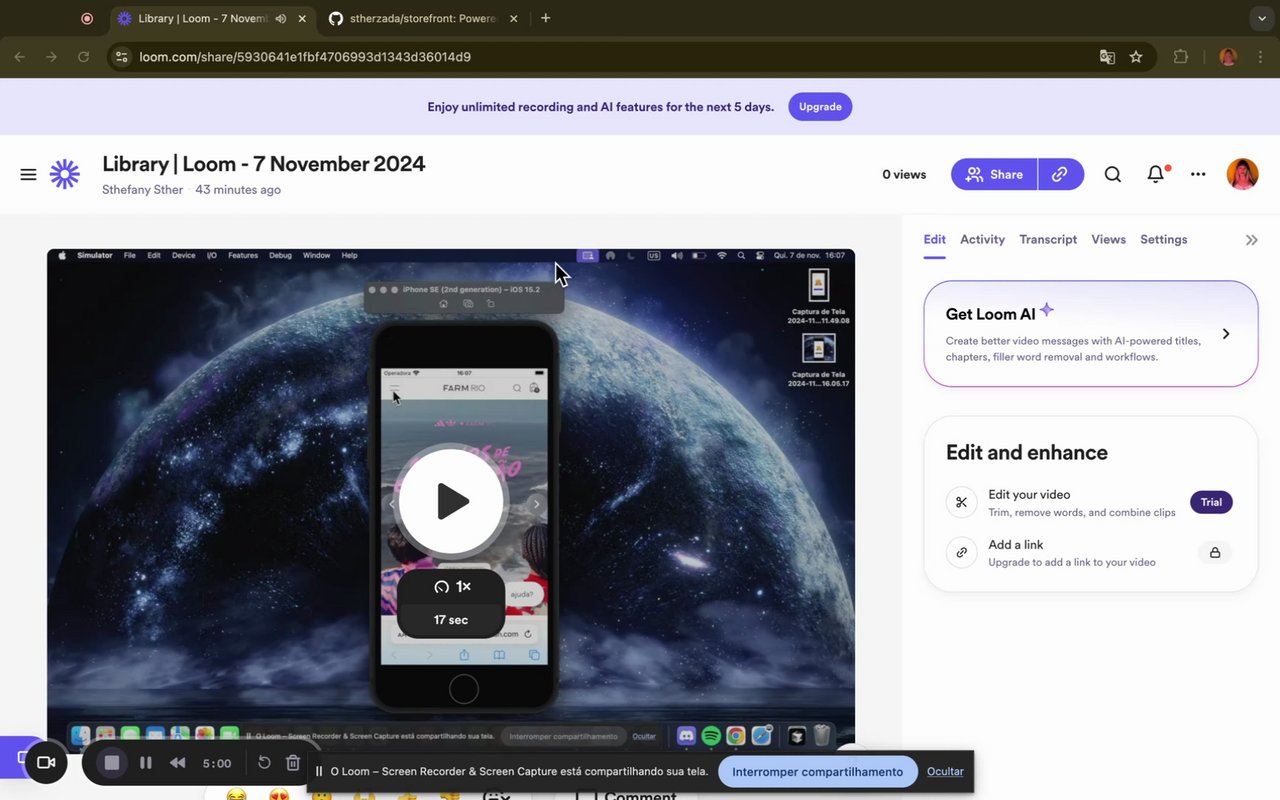Open the Views tab
The height and width of the screenshot is (800, 1280).
pyautogui.click(x=1108, y=240)
